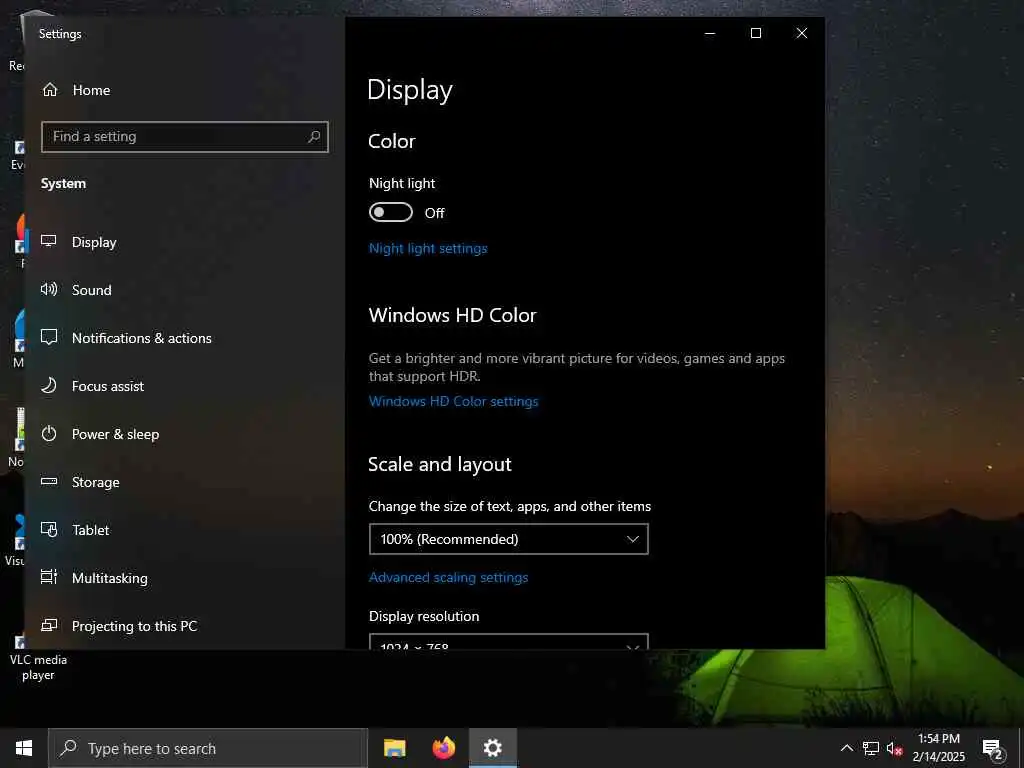The image size is (1024, 768).
Task: Show hidden system tray icons
Action: (846, 748)
